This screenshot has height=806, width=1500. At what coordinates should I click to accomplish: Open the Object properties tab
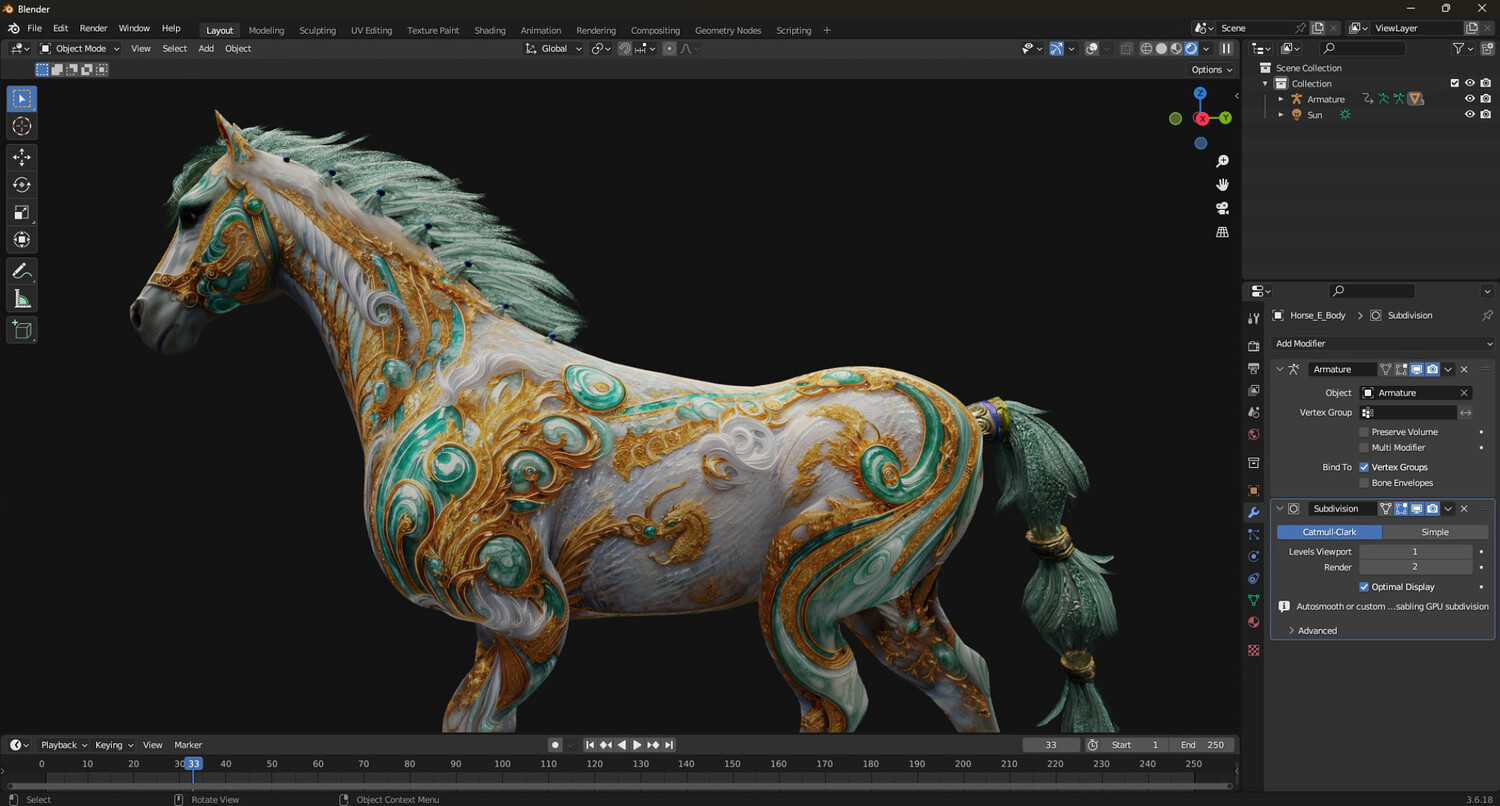click(1254, 491)
